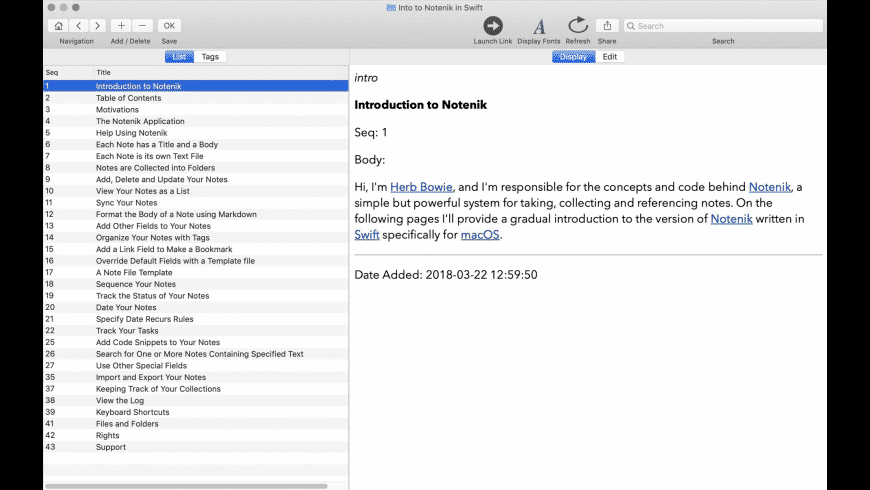Go to the Home note icon
The image size is (870, 490).
(x=58, y=26)
